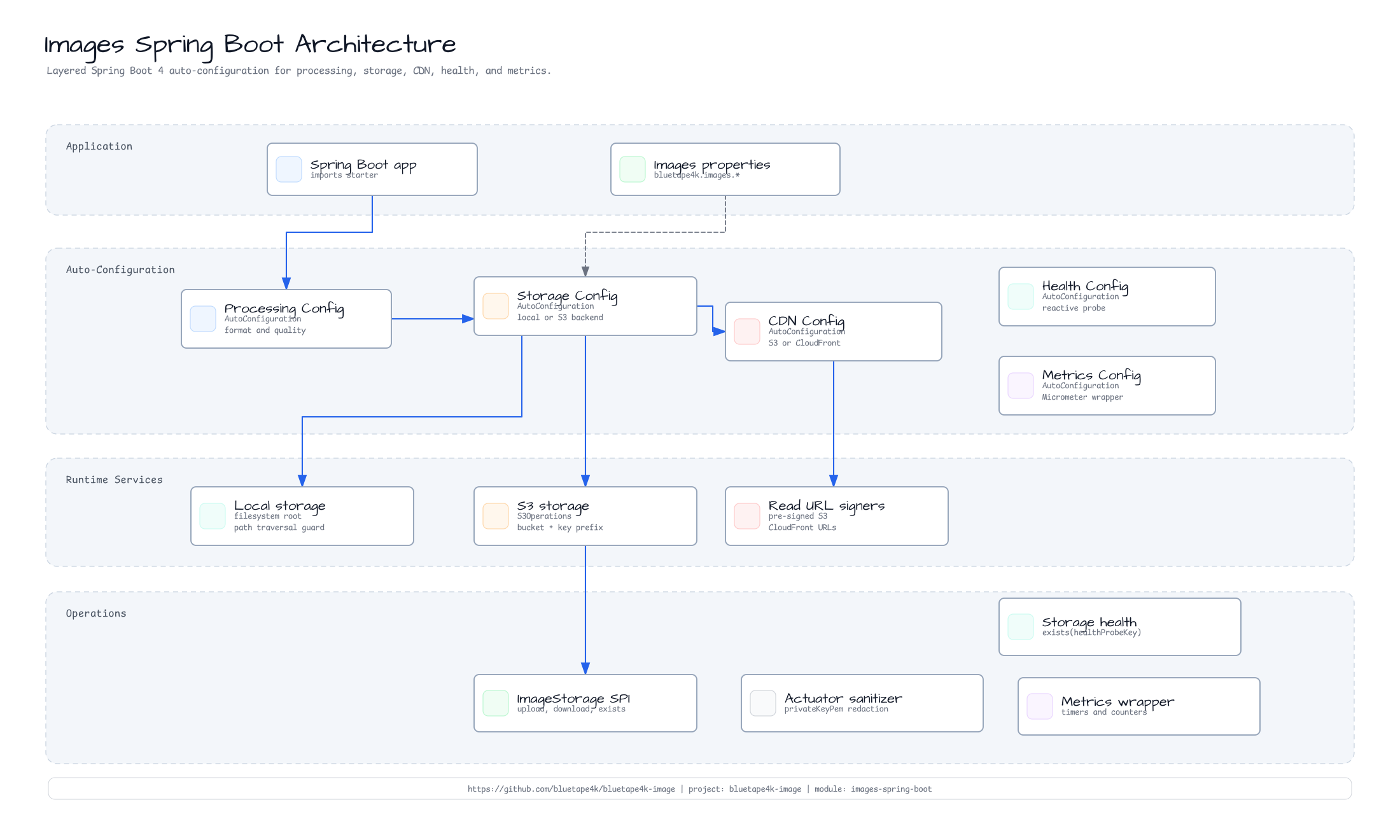Click the "Actuator sanitizer" node title

pos(843,699)
